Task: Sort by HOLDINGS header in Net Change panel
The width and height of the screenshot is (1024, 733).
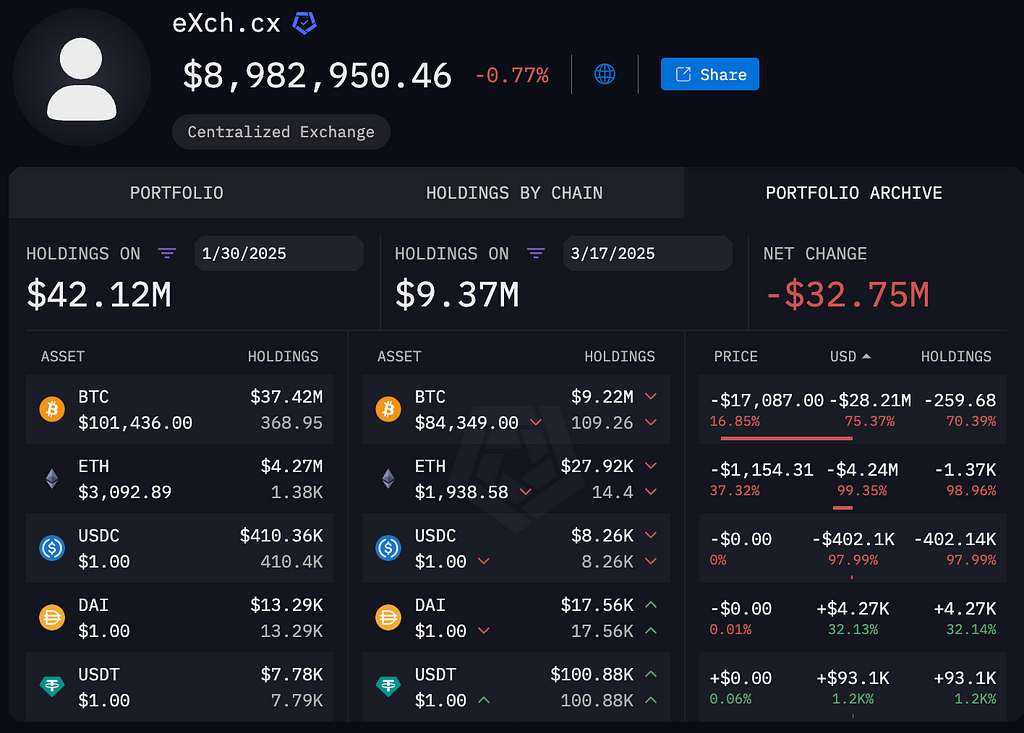Action: pos(956,357)
